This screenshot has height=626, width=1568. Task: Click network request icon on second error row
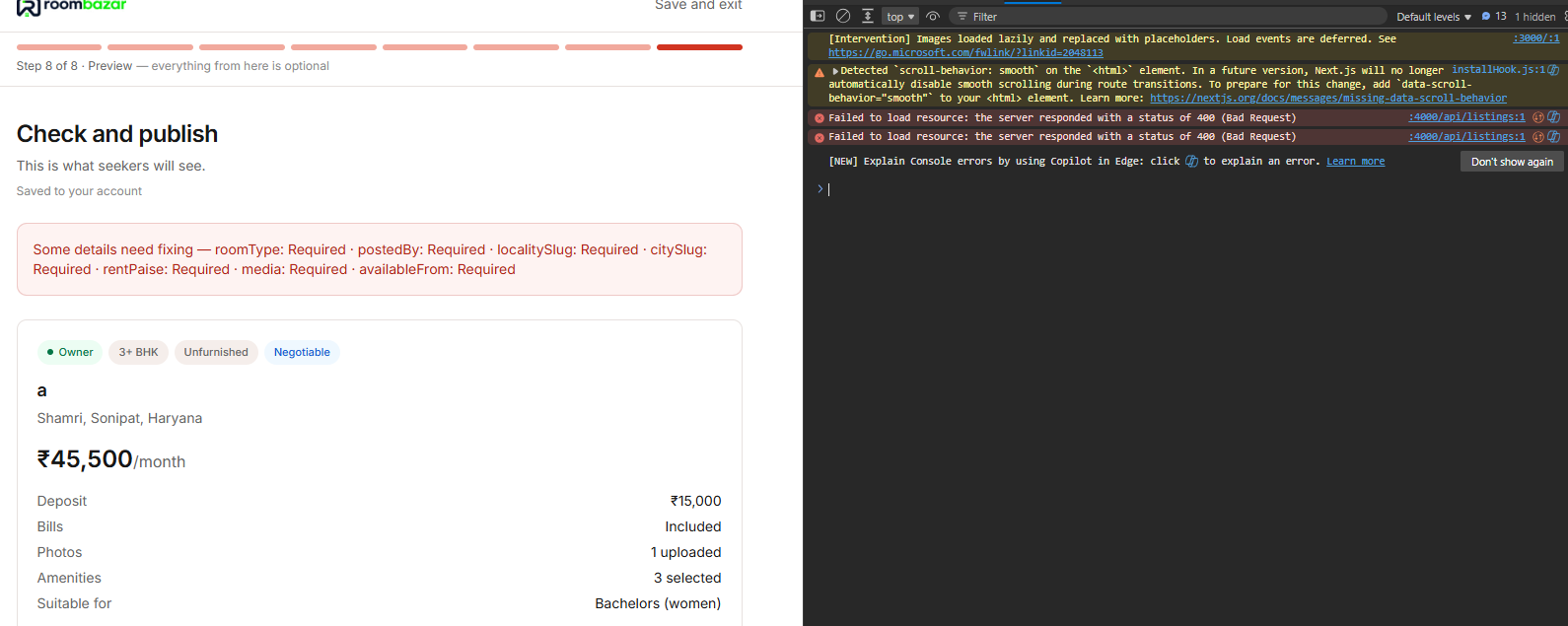[x=1538, y=137]
